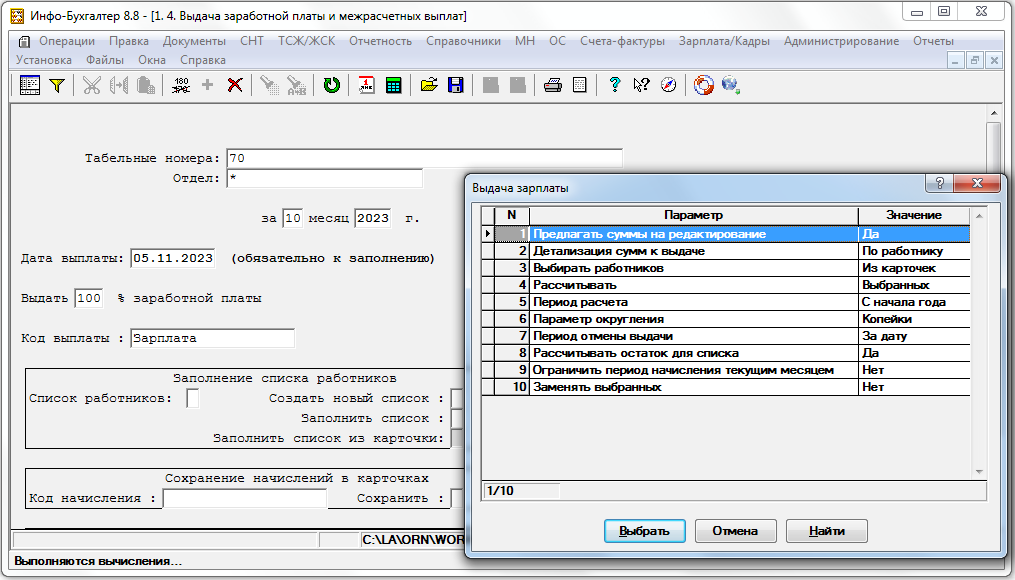Screen dimensions: 1015x580
Task: Click the Выбрать button in dialog
Action: (645, 531)
